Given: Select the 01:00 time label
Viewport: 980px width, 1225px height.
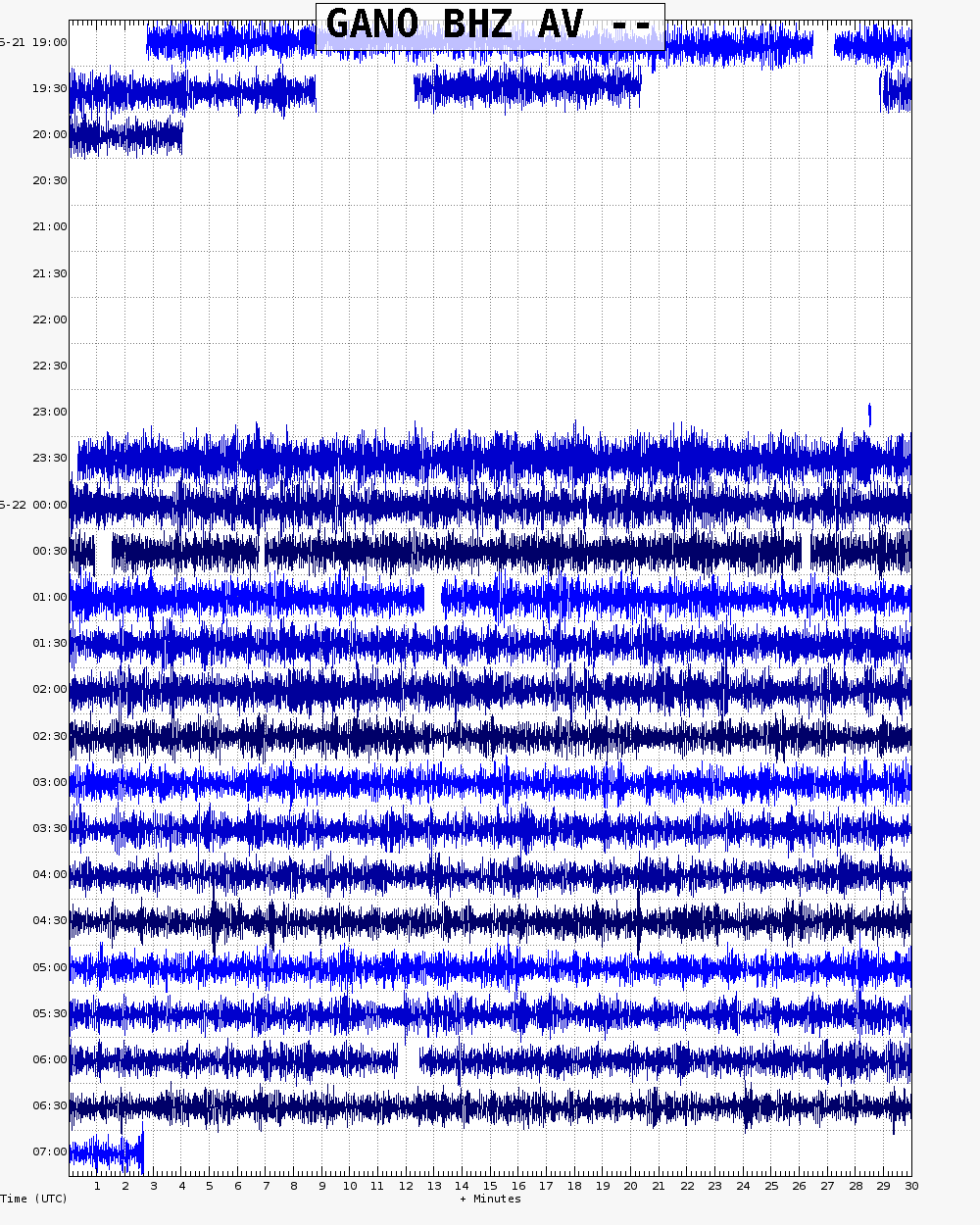Looking at the screenshot, I should coord(49,597).
